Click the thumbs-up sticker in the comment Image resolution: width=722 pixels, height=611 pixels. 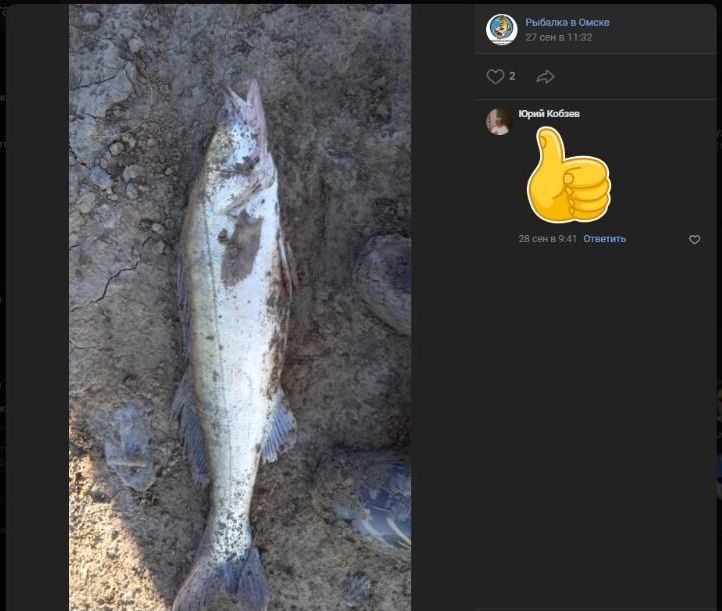click(x=567, y=176)
